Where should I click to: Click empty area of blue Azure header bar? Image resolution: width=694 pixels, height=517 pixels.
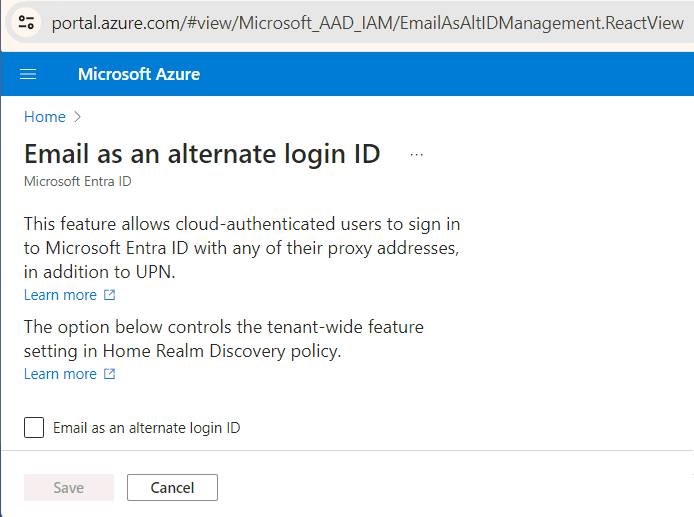(x=443, y=74)
